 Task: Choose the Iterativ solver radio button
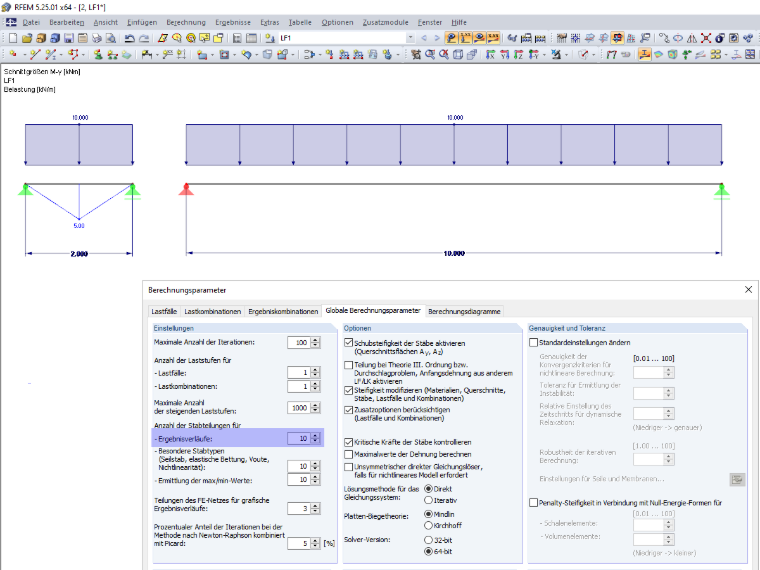tap(428, 500)
